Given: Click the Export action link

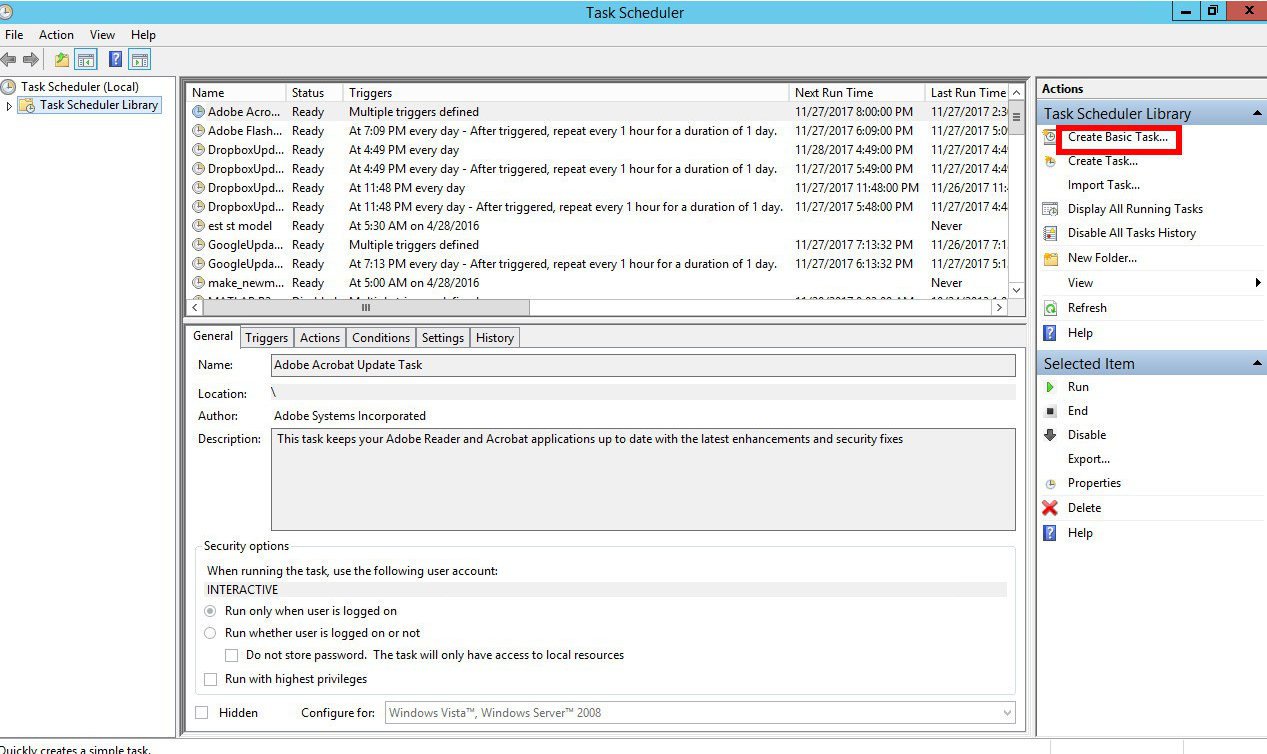Looking at the screenshot, I should 1088,459.
